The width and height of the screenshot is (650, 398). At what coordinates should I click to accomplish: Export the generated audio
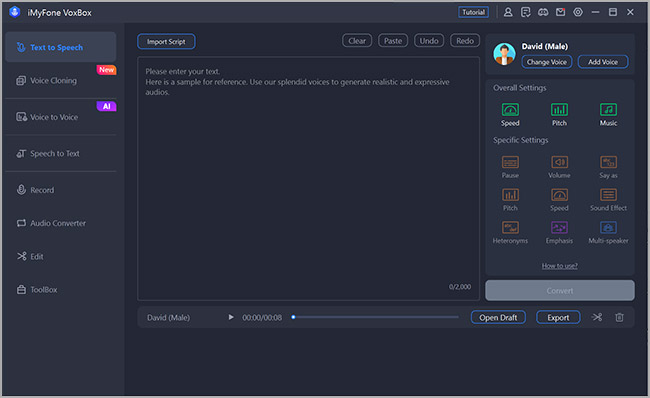pyautogui.click(x=558, y=317)
